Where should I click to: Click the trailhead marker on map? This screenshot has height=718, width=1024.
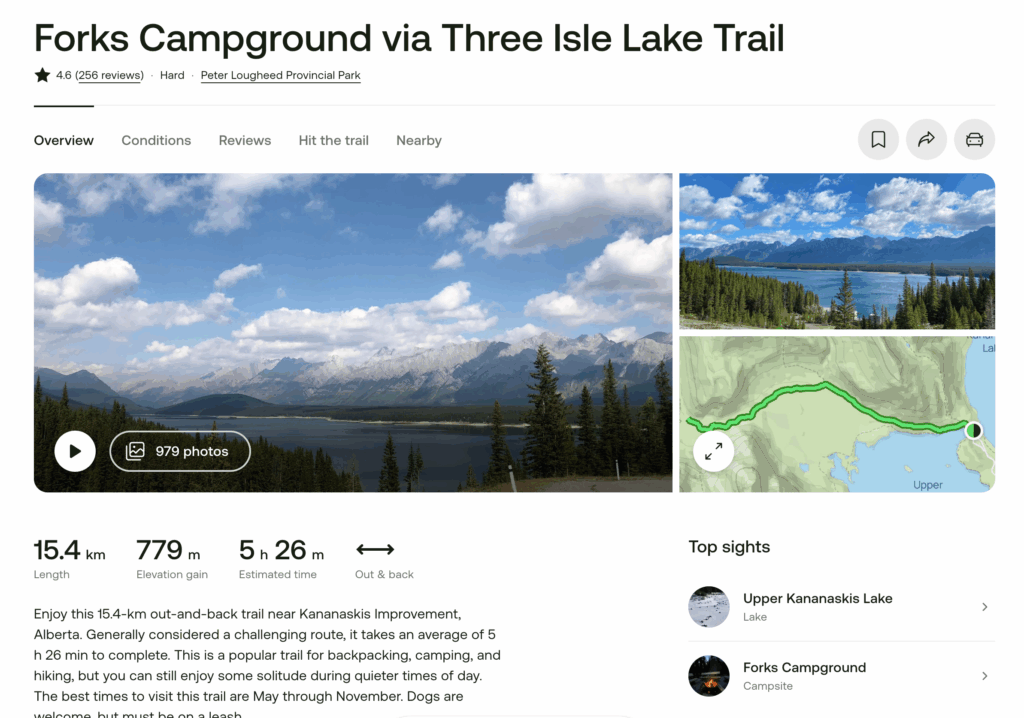[974, 431]
